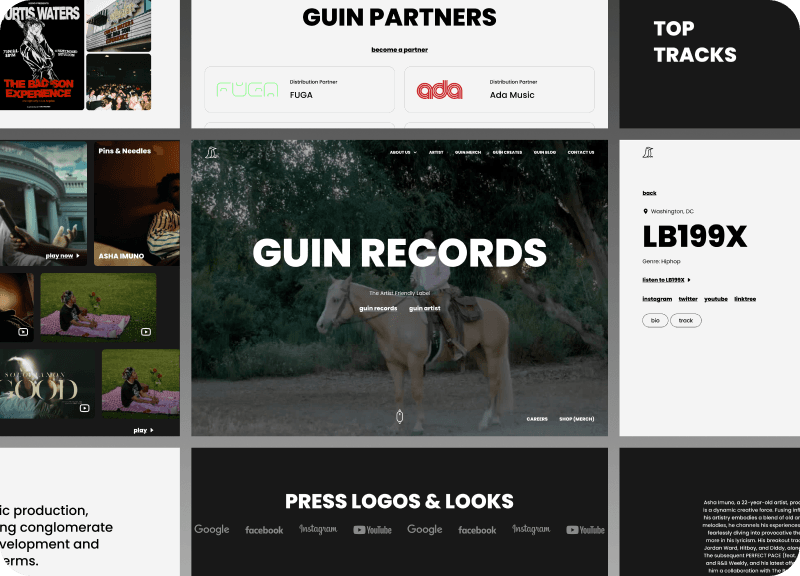This screenshot has width=800, height=576.
Task: Click the GUIN PARTNERS heading
Action: click(x=399, y=17)
